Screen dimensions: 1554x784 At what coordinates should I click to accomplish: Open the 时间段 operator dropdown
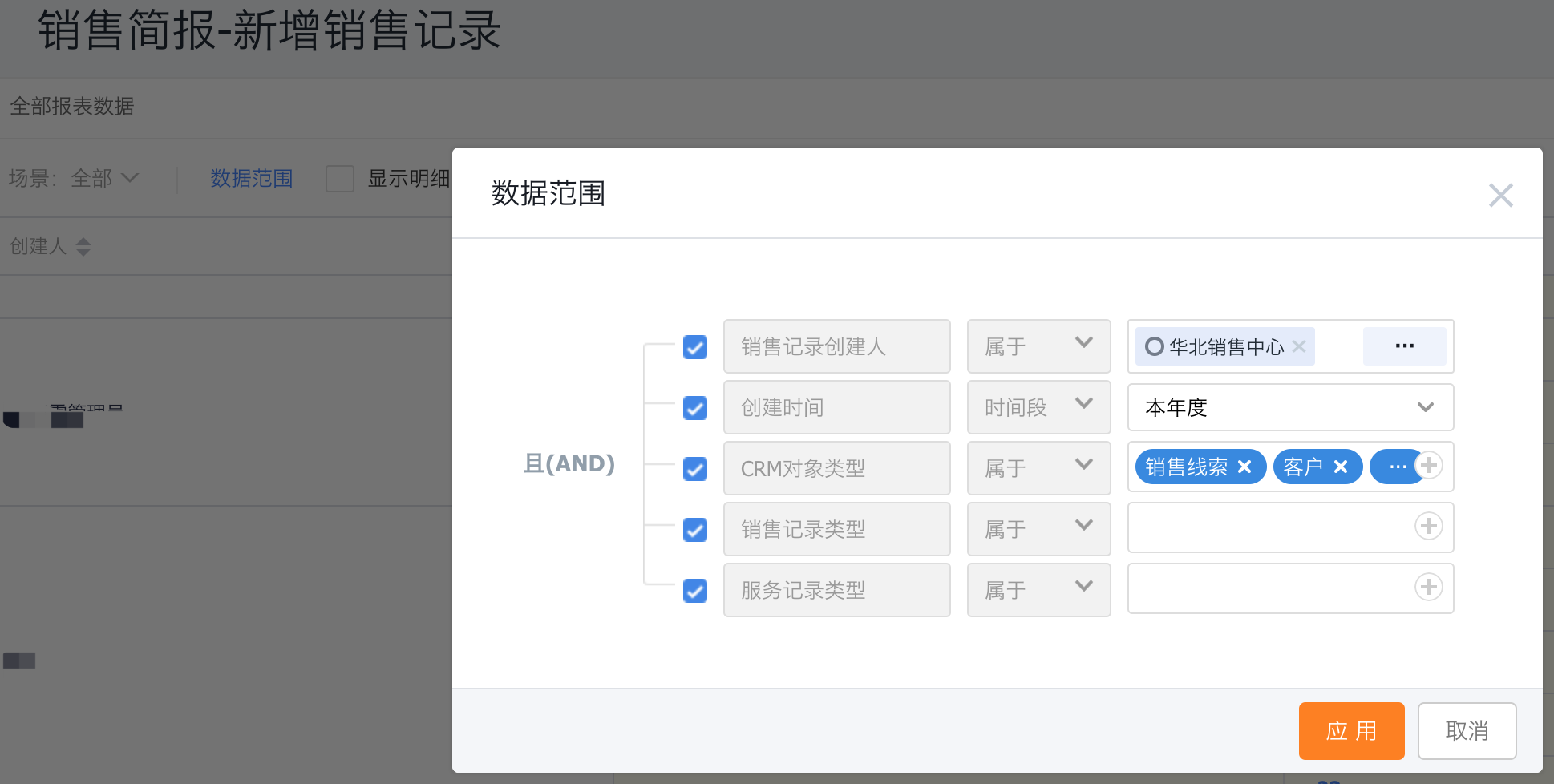tap(1038, 407)
